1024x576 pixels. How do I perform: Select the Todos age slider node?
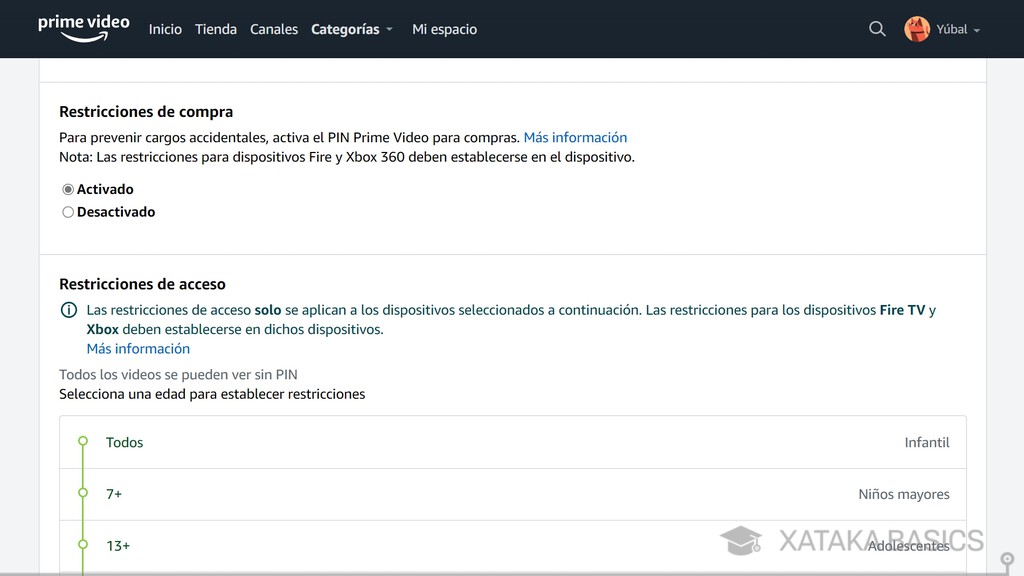(83, 442)
